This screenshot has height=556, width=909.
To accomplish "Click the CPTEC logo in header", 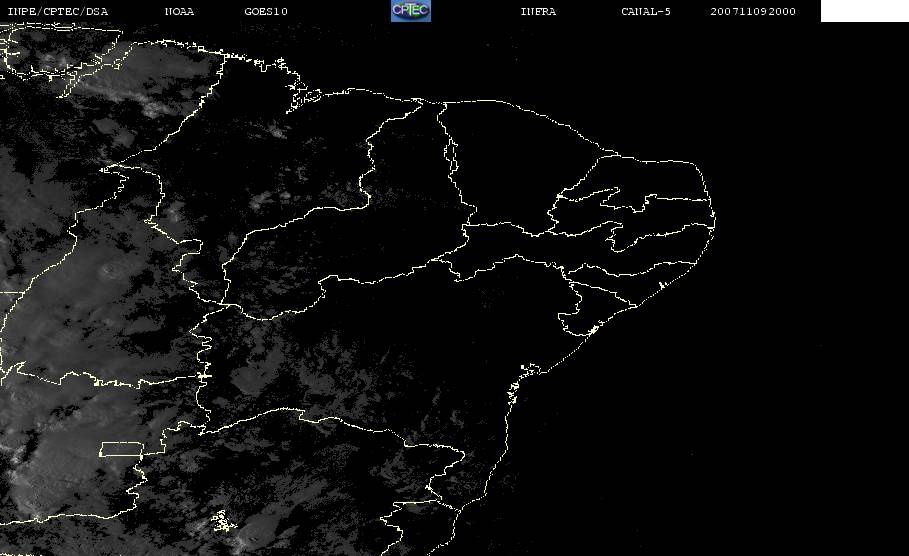I will coord(410,11).
